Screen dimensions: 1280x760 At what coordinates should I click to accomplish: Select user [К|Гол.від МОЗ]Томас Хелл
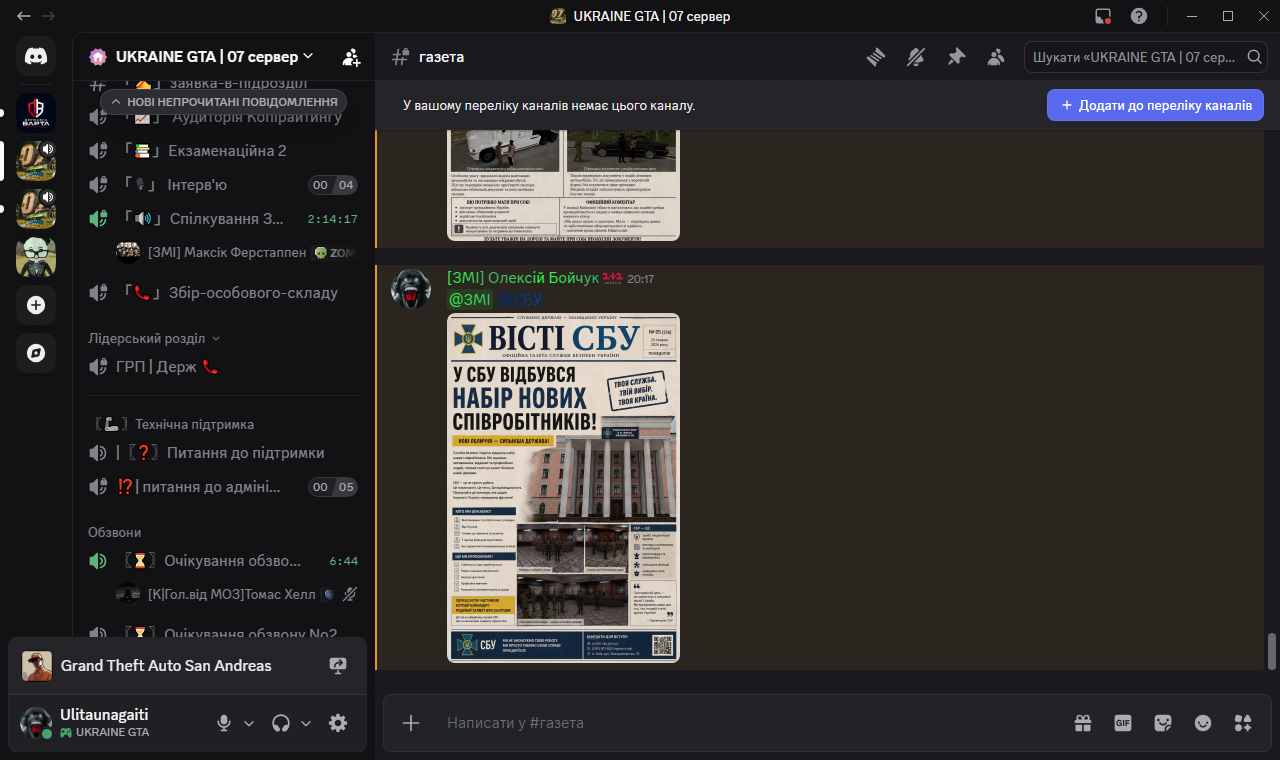click(x=237, y=594)
